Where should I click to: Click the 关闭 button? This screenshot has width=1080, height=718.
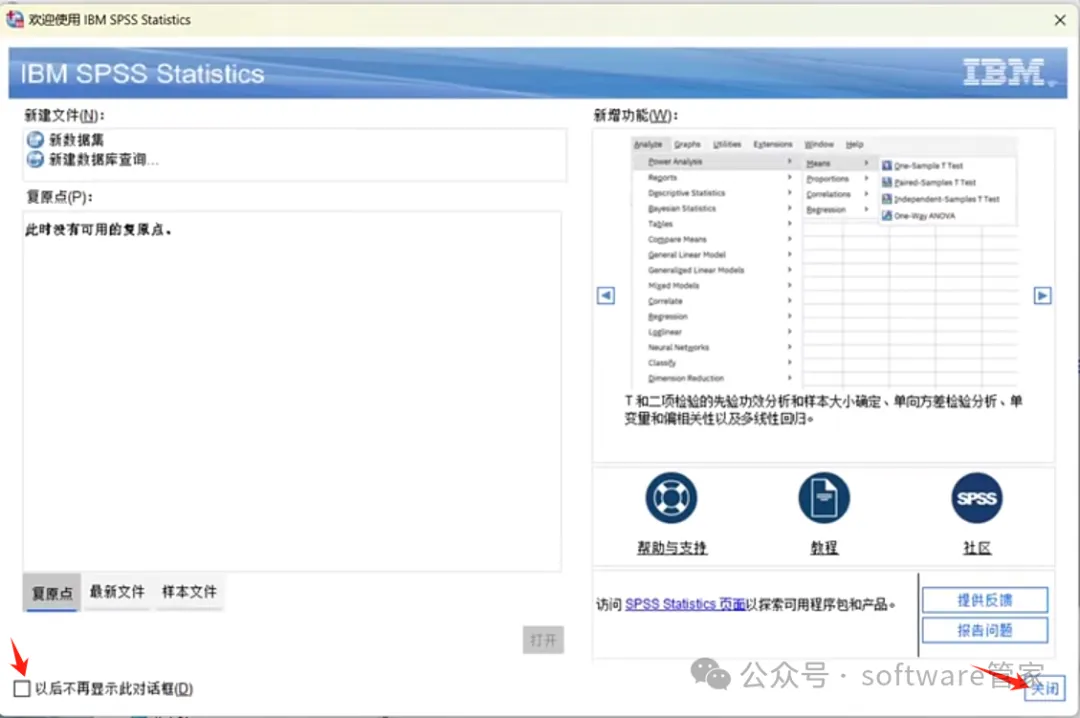tap(1045, 688)
